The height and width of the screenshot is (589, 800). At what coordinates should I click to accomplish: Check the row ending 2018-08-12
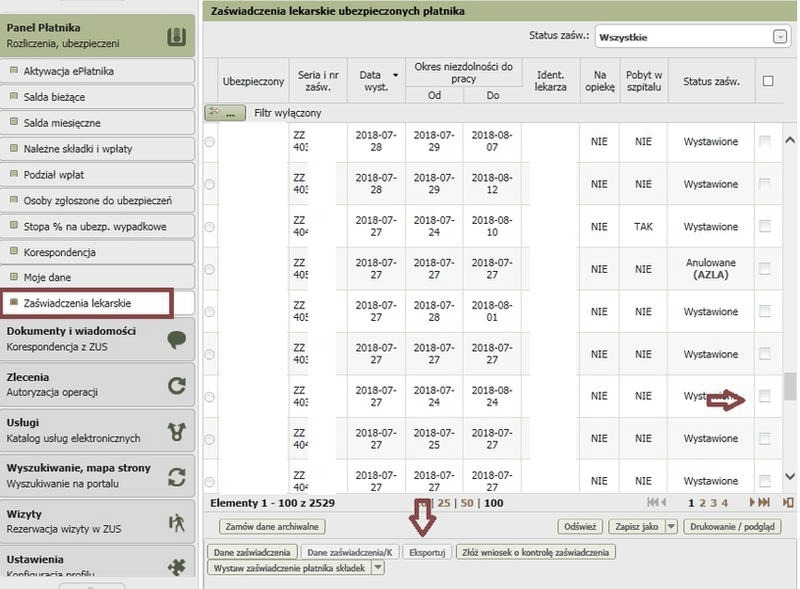coord(765,183)
